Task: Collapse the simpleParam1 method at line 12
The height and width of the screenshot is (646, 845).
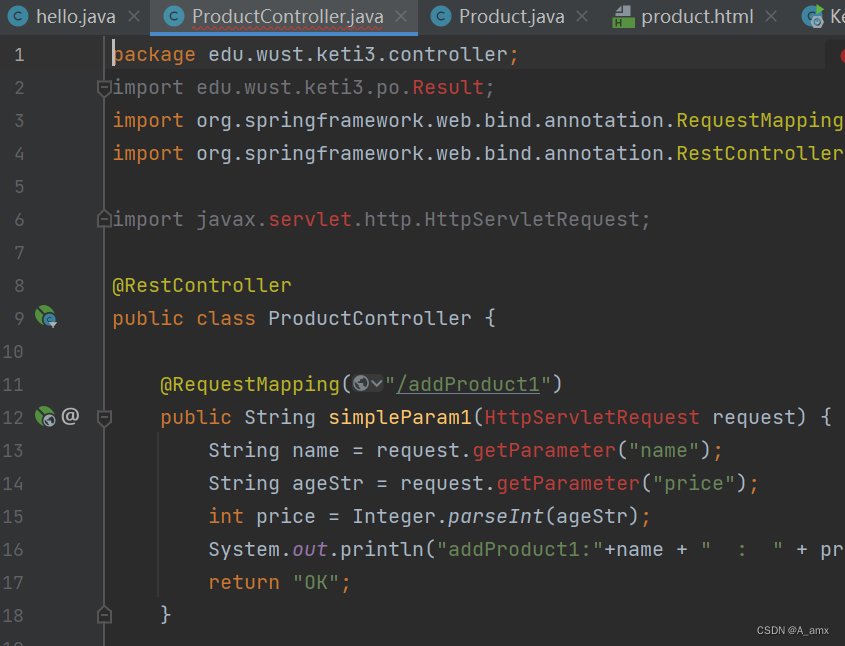Action: pos(104,418)
